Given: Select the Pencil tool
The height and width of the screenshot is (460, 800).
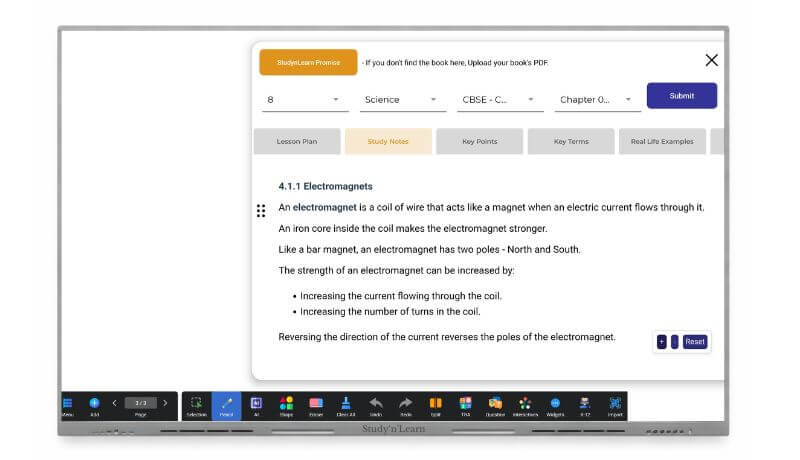Looking at the screenshot, I should point(226,406).
